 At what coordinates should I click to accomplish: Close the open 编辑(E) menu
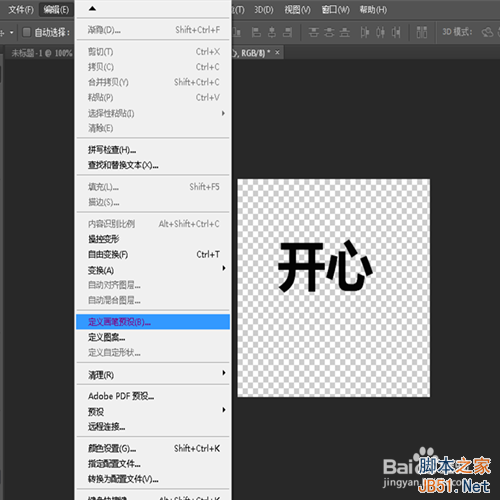(56, 10)
